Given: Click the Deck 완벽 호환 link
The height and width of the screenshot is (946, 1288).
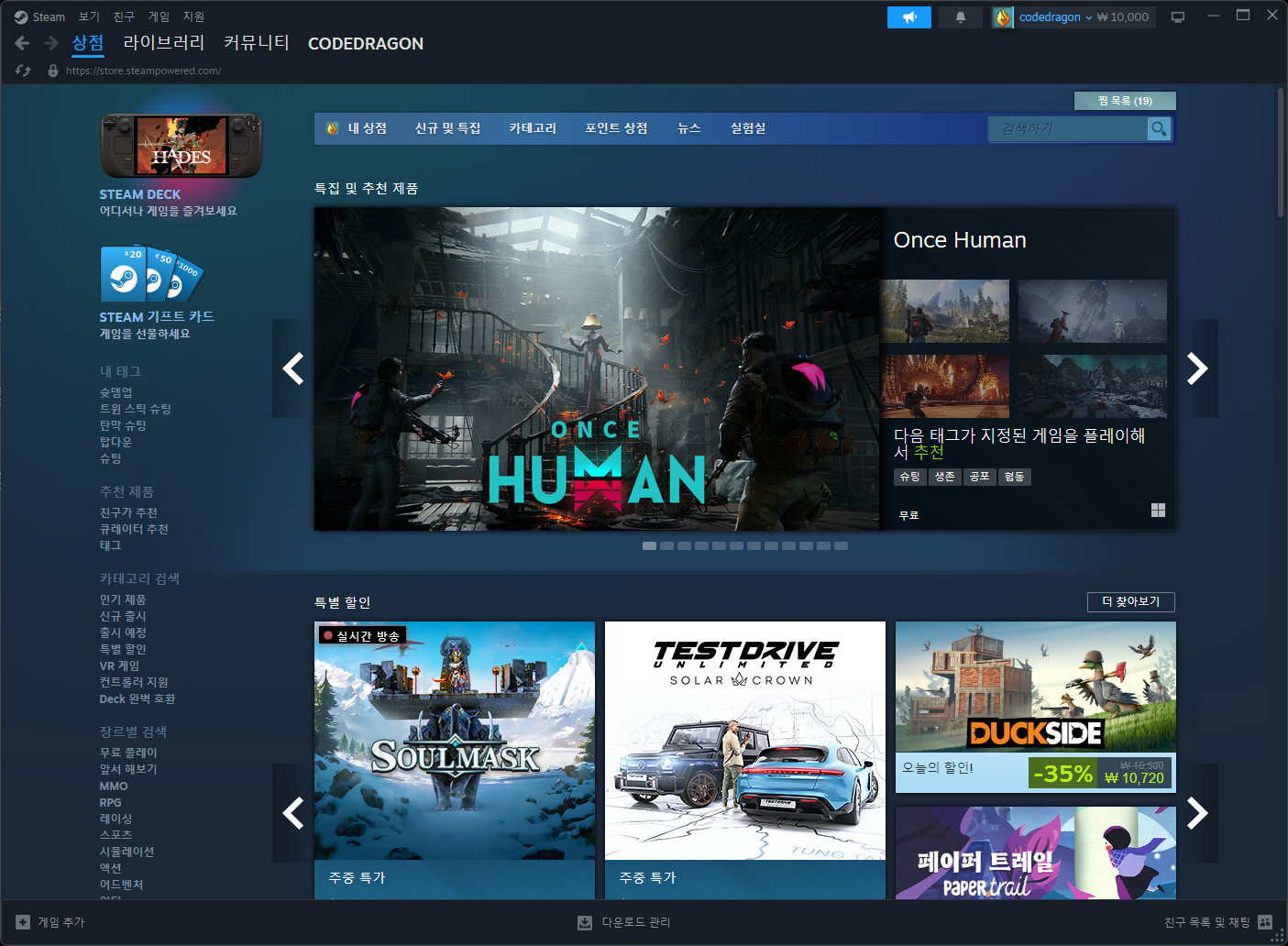Looking at the screenshot, I should tap(138, 698).
